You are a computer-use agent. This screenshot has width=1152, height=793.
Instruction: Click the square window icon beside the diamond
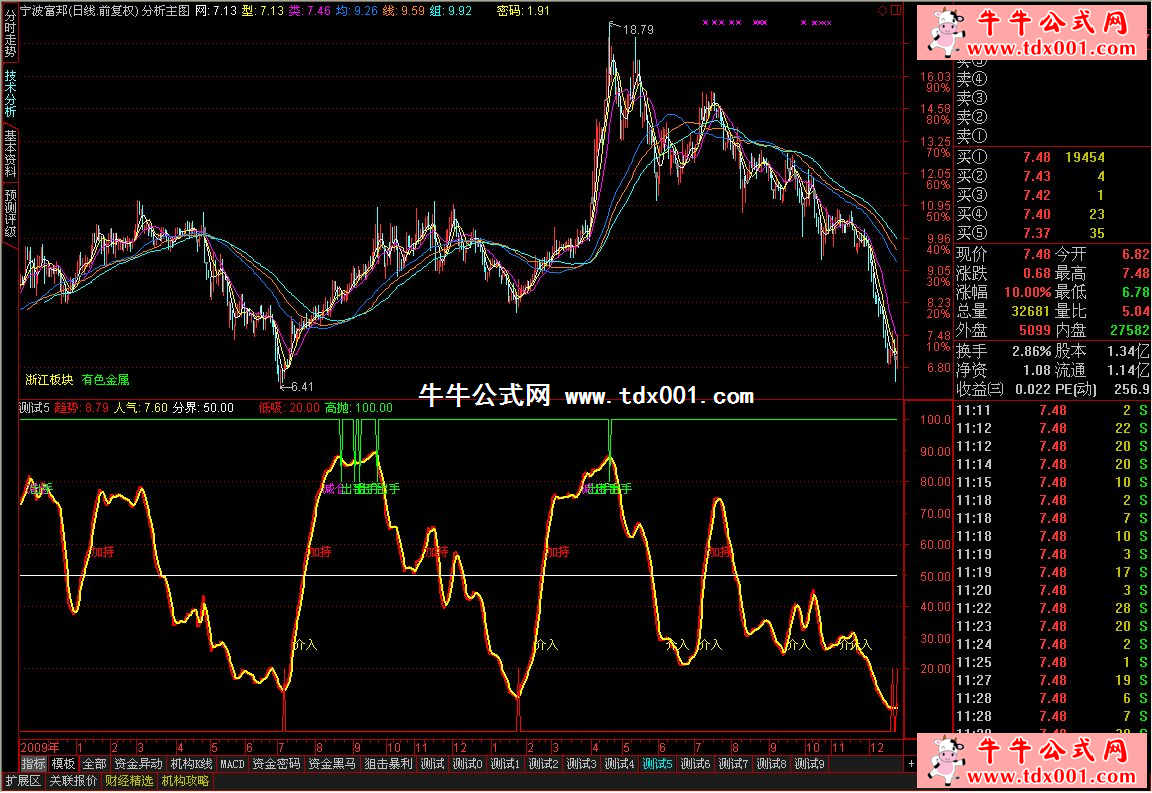pos(895,10)
